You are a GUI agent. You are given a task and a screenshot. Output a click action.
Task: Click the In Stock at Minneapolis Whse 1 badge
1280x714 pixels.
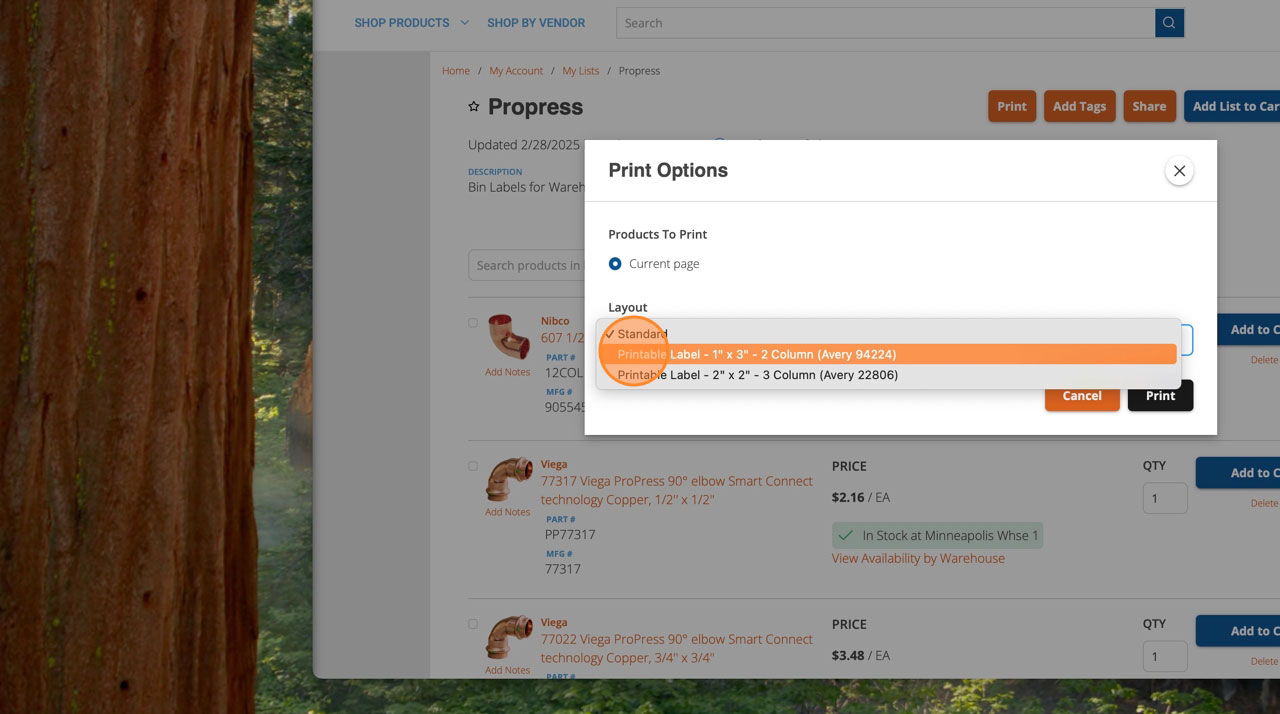point(937,535)
